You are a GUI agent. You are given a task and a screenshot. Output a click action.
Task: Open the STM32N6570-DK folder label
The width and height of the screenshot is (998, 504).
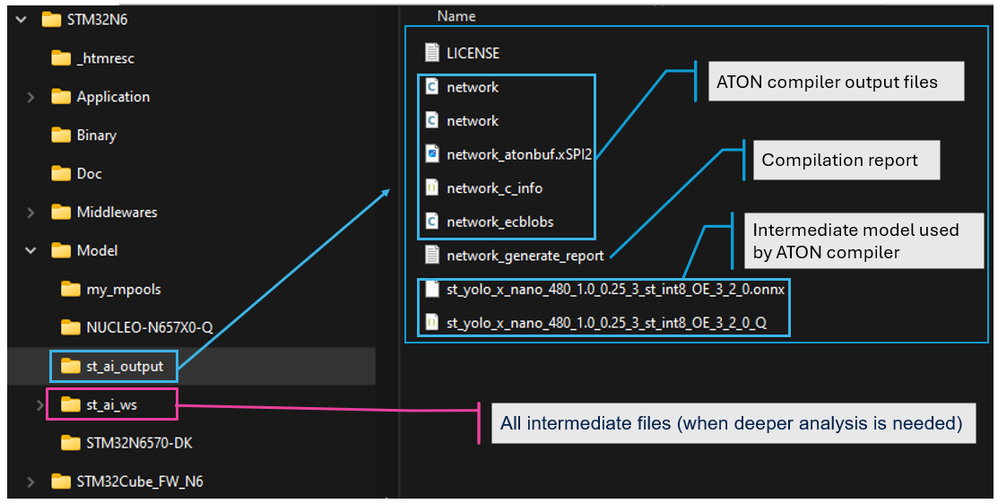[139, 444]
